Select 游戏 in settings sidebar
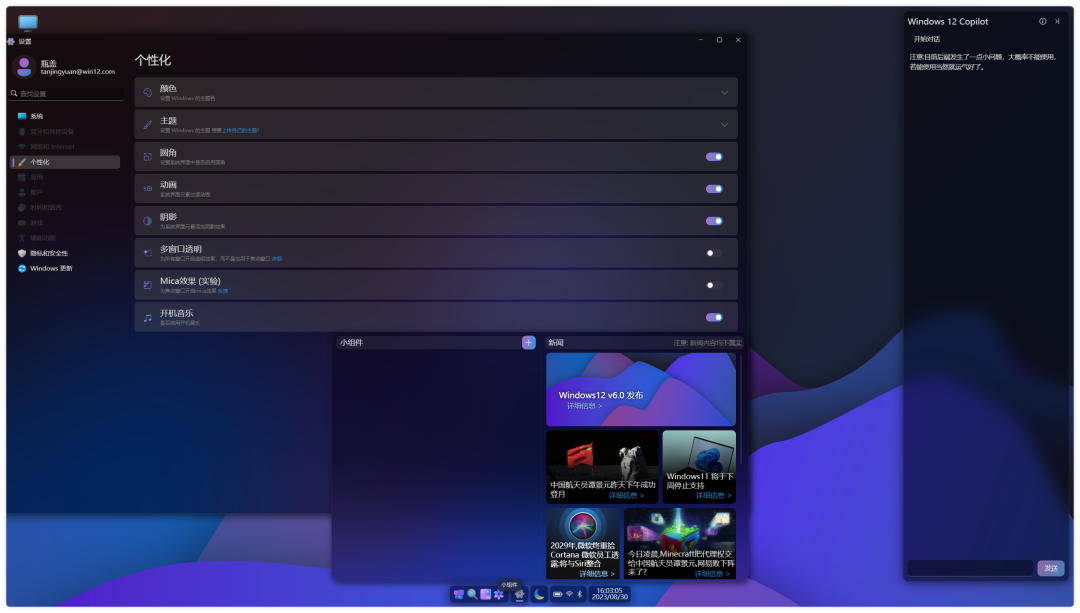The image size is (1080, 613). coord(65,222)
